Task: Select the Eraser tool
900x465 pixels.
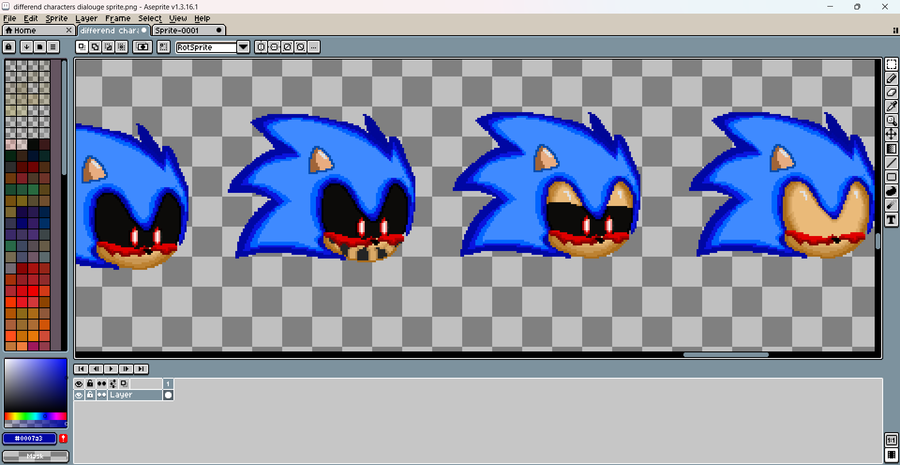Action: click(891, 92)
